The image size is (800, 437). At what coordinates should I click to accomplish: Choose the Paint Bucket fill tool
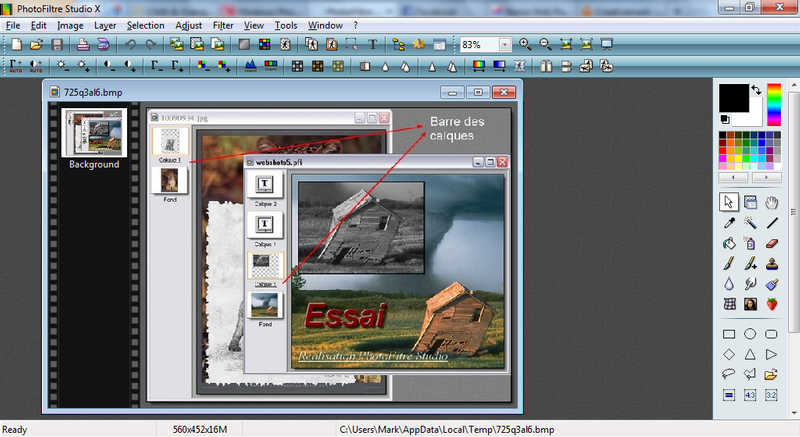(729, 243)
